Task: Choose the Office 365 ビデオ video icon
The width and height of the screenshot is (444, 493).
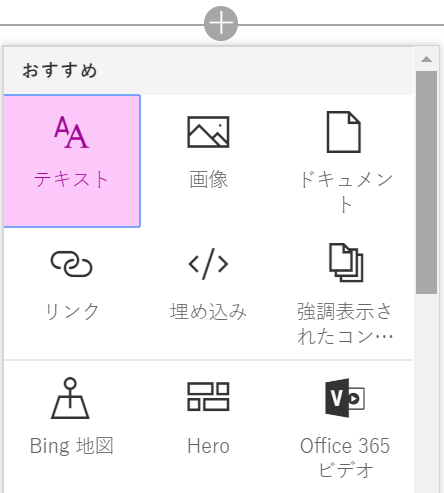Action: 345,398
